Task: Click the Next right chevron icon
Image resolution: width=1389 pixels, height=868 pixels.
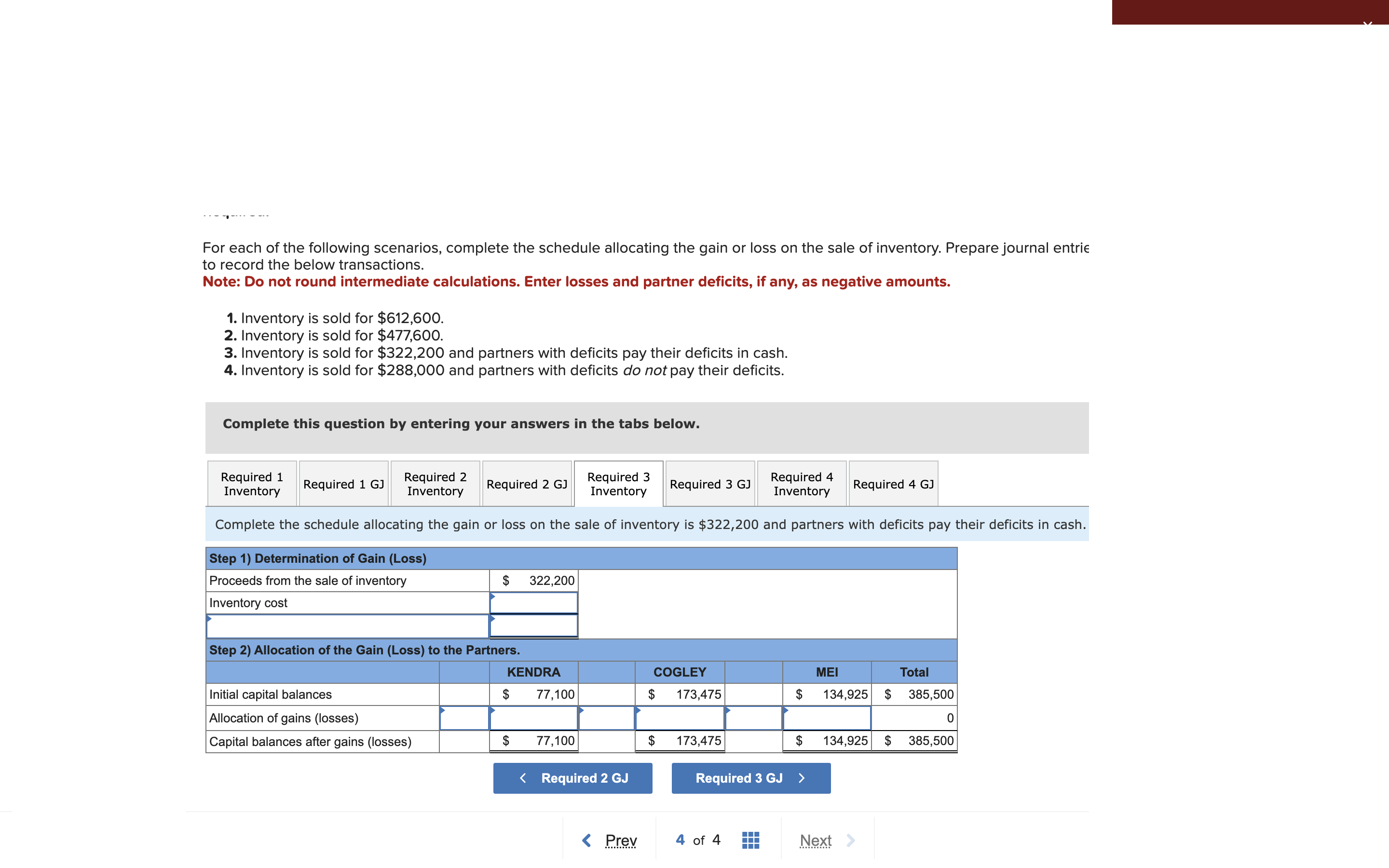Action: 851,841
